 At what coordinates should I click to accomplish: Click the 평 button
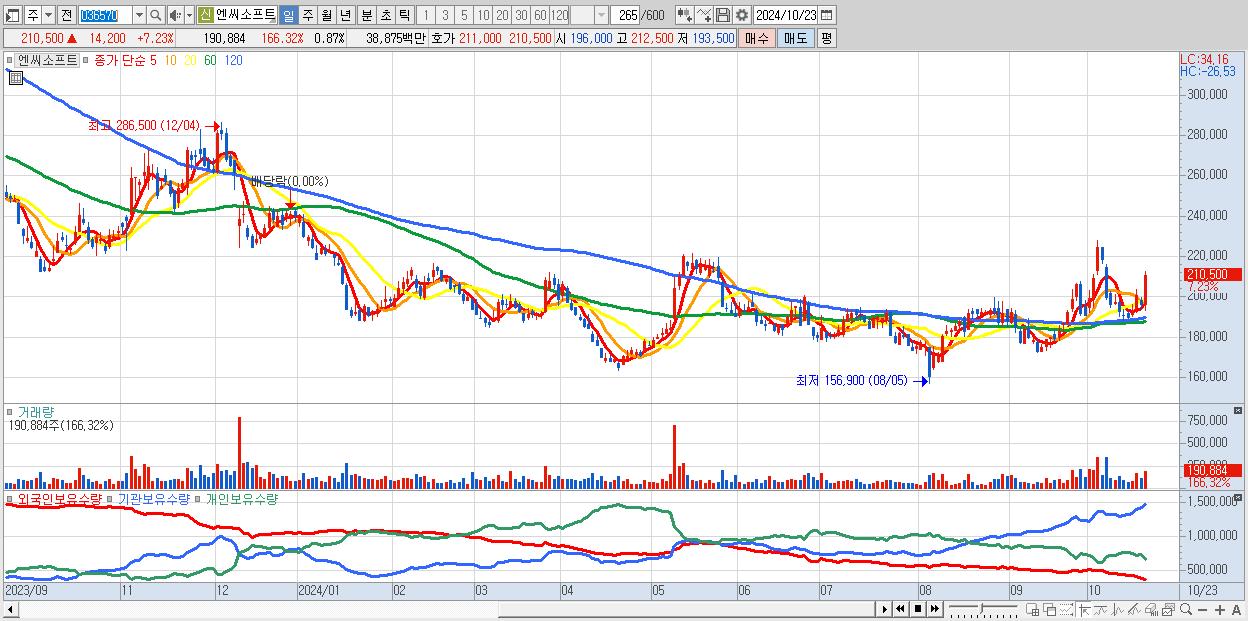(x=826, y=38)
